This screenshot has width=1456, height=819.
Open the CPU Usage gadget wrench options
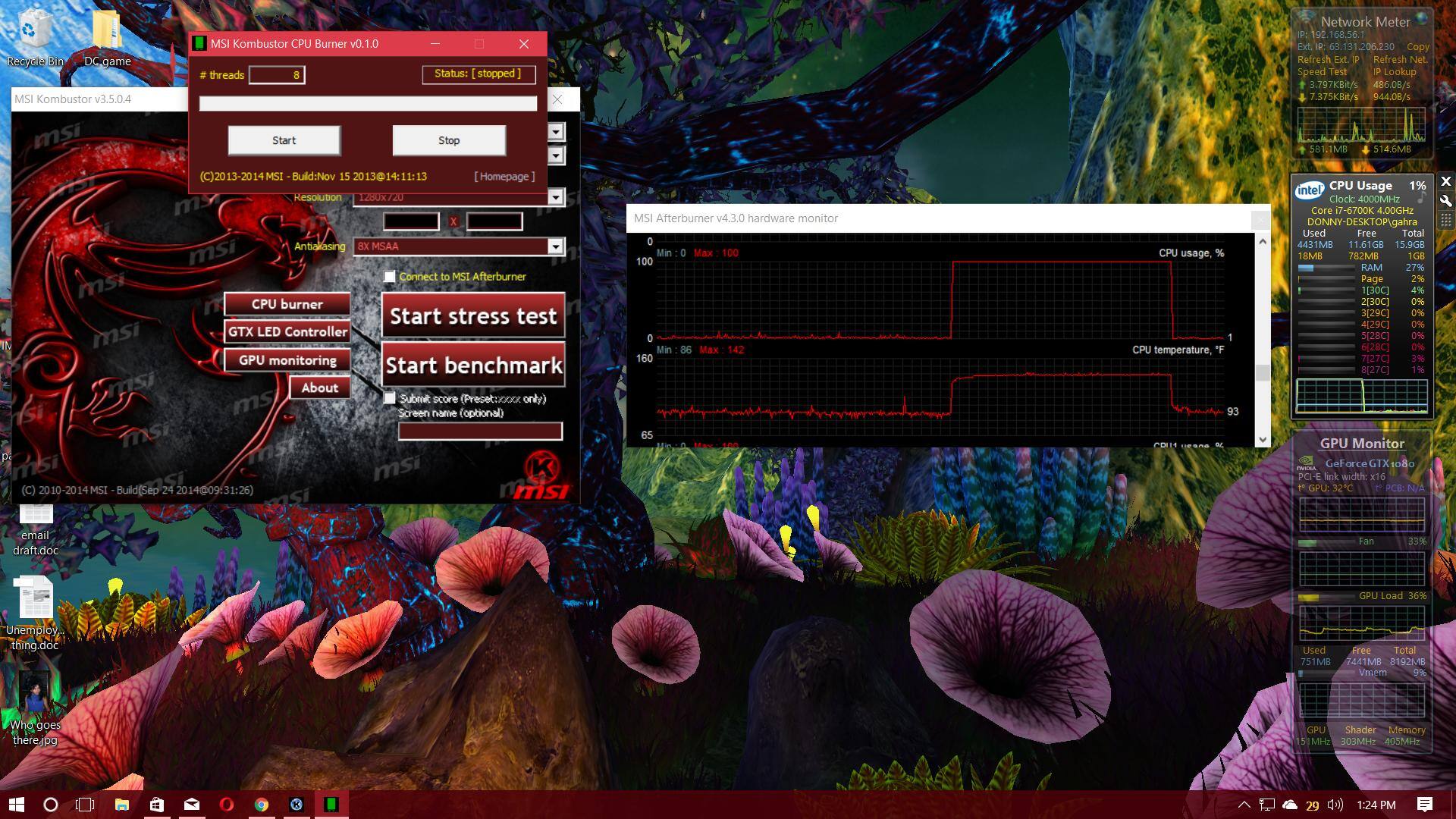(x=1445, y=201)
